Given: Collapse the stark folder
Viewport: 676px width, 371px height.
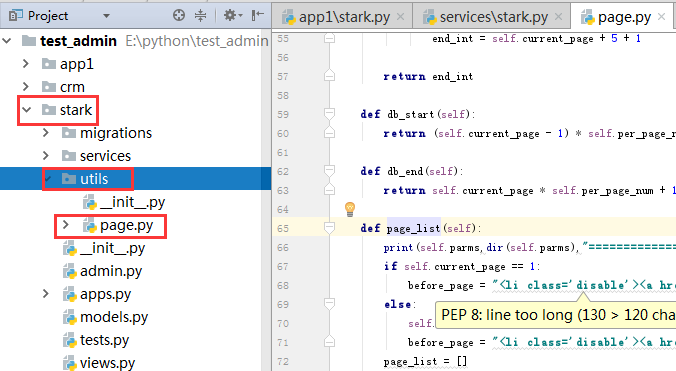Looking at the screenshot, I should [27, 109].
